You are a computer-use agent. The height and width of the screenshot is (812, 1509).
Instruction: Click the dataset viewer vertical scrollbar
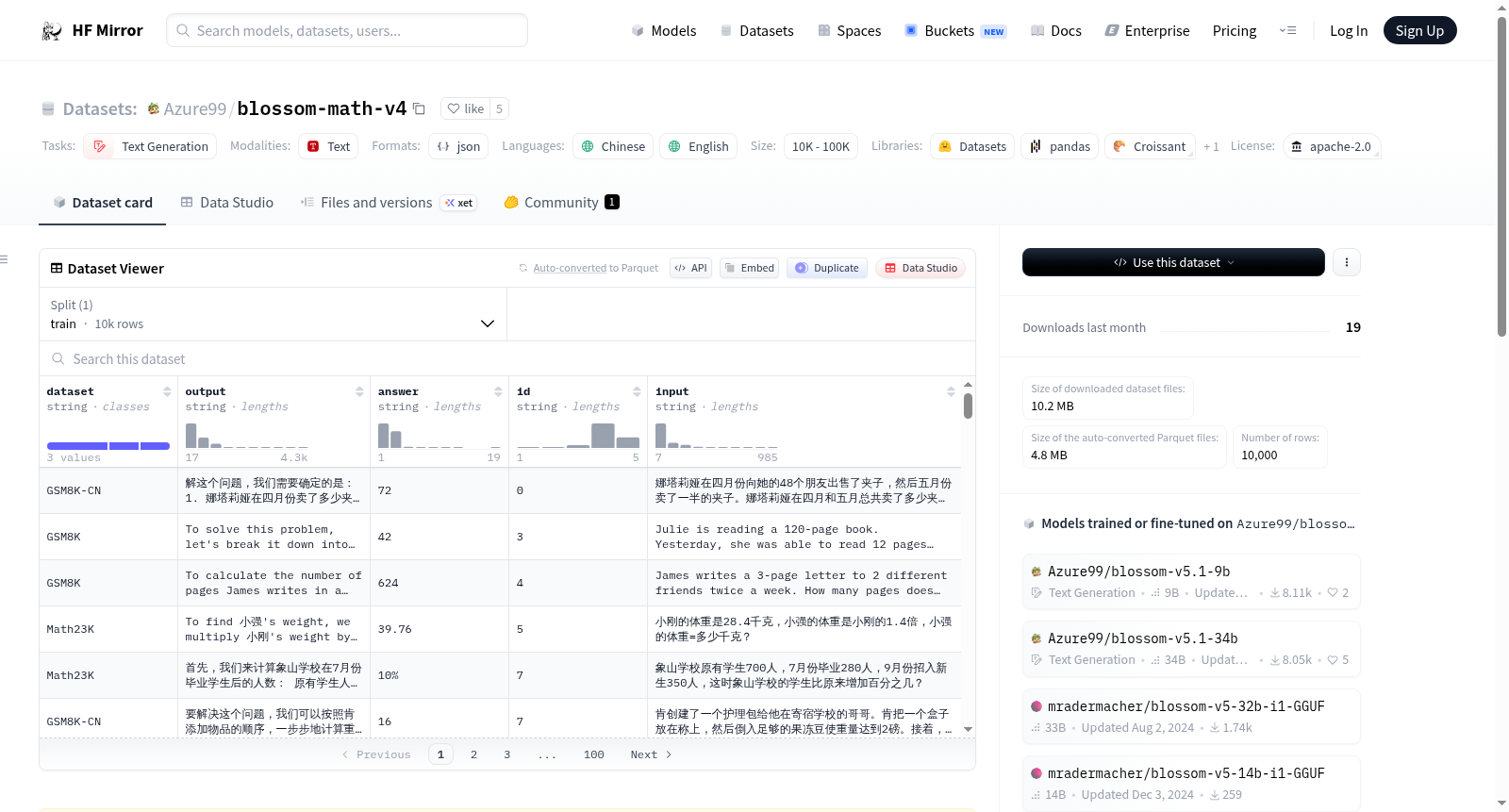968,406
